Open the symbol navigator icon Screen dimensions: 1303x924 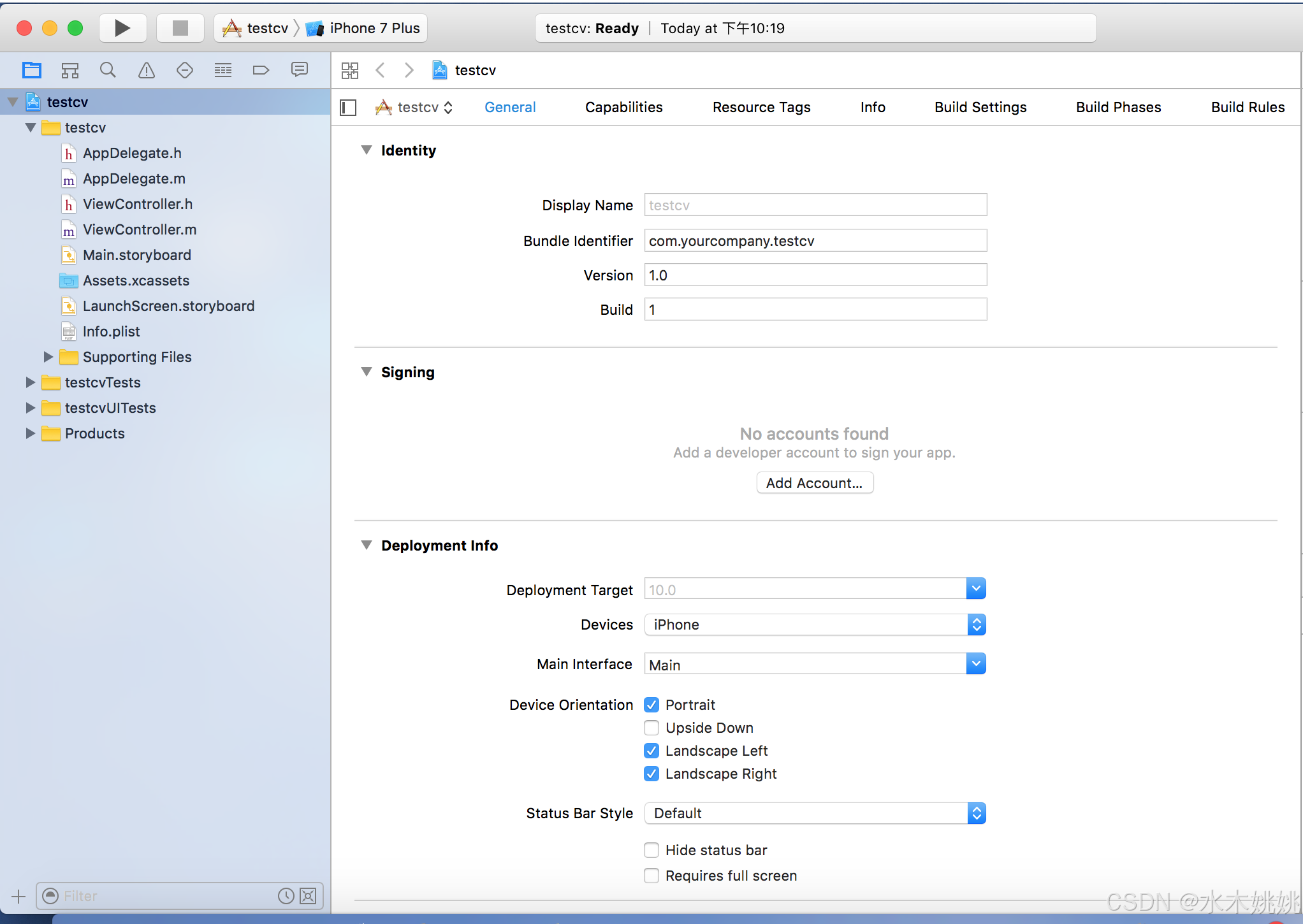click(70, 70)
